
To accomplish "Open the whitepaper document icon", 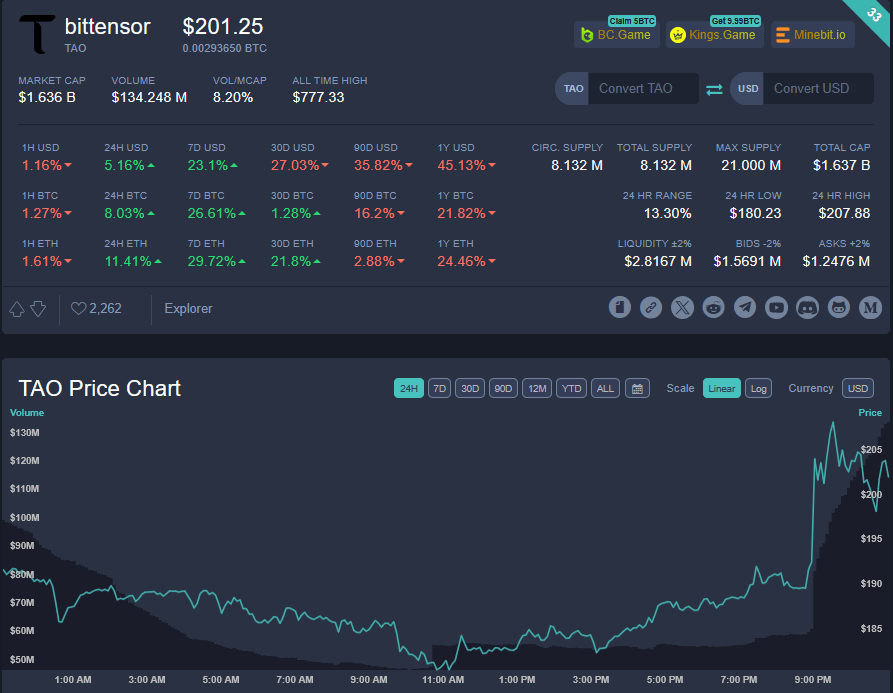I will [x=620, y=308].
